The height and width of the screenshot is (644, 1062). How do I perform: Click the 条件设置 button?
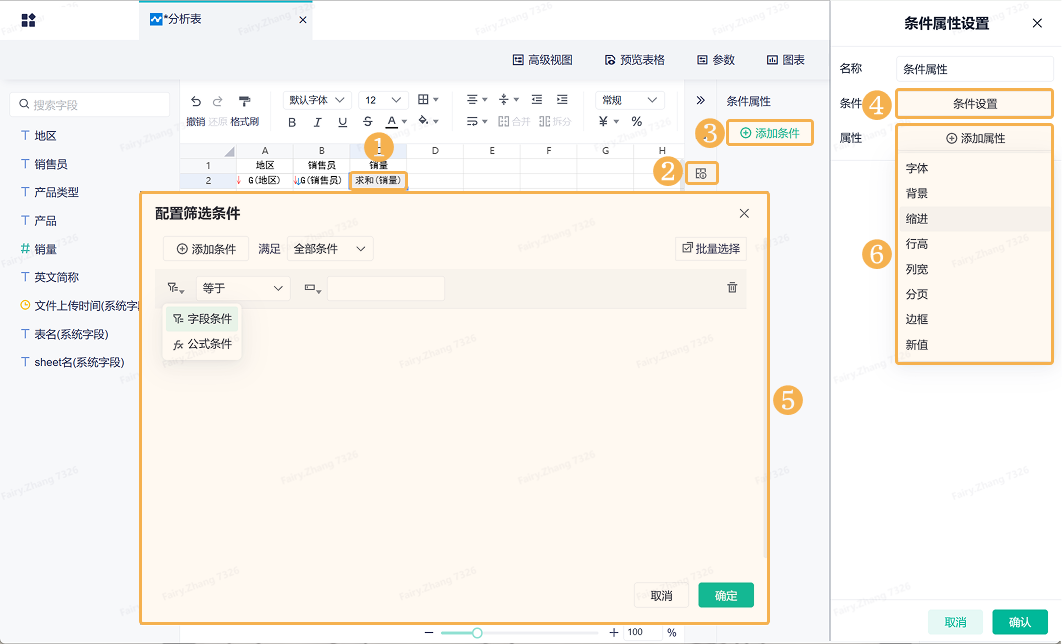click(975, 104)
